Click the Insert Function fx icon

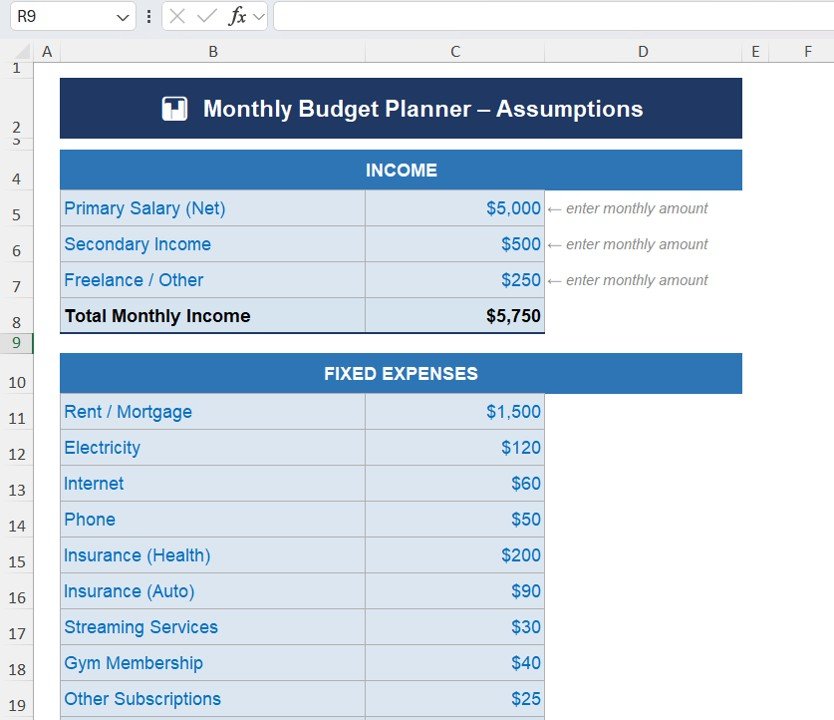237,16
